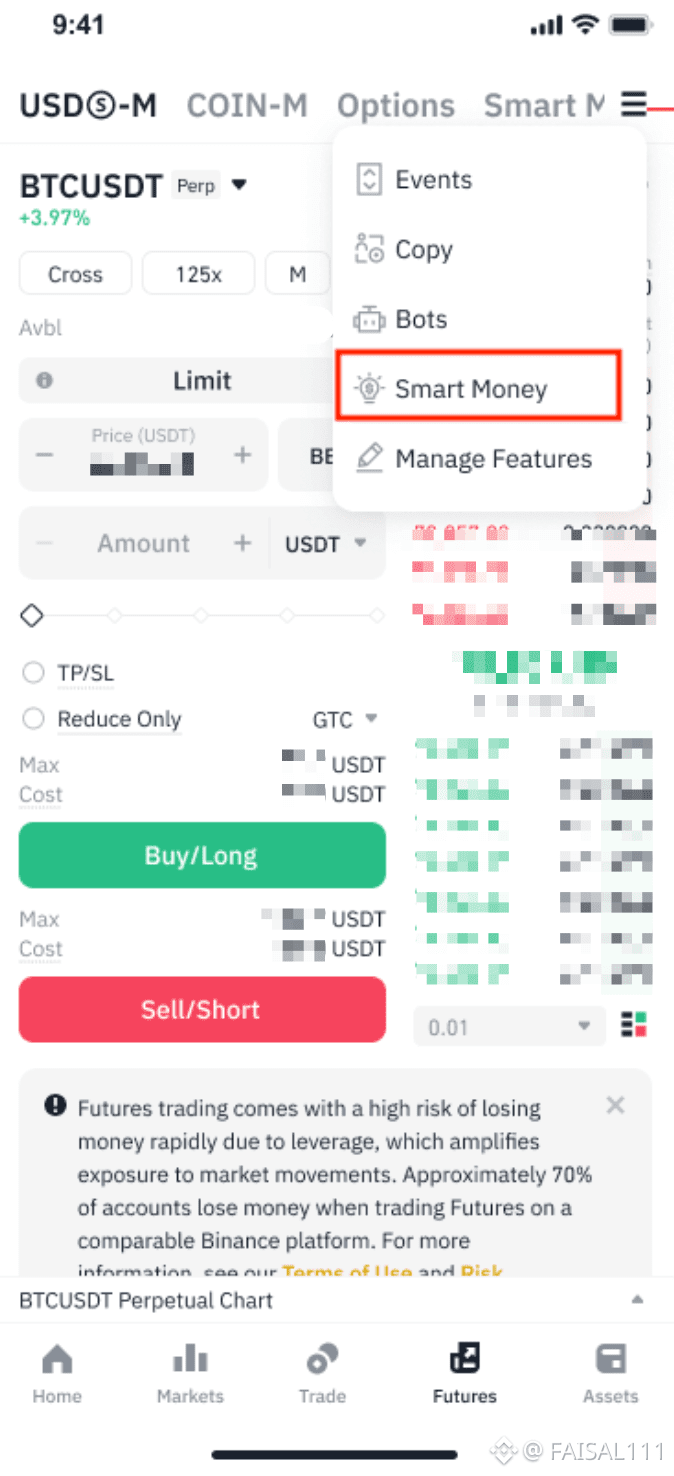The image size is (674, 1476).
Task: Expand the BTCUSDT Perpetual Chart
Action: click(x=637, y=1300)
